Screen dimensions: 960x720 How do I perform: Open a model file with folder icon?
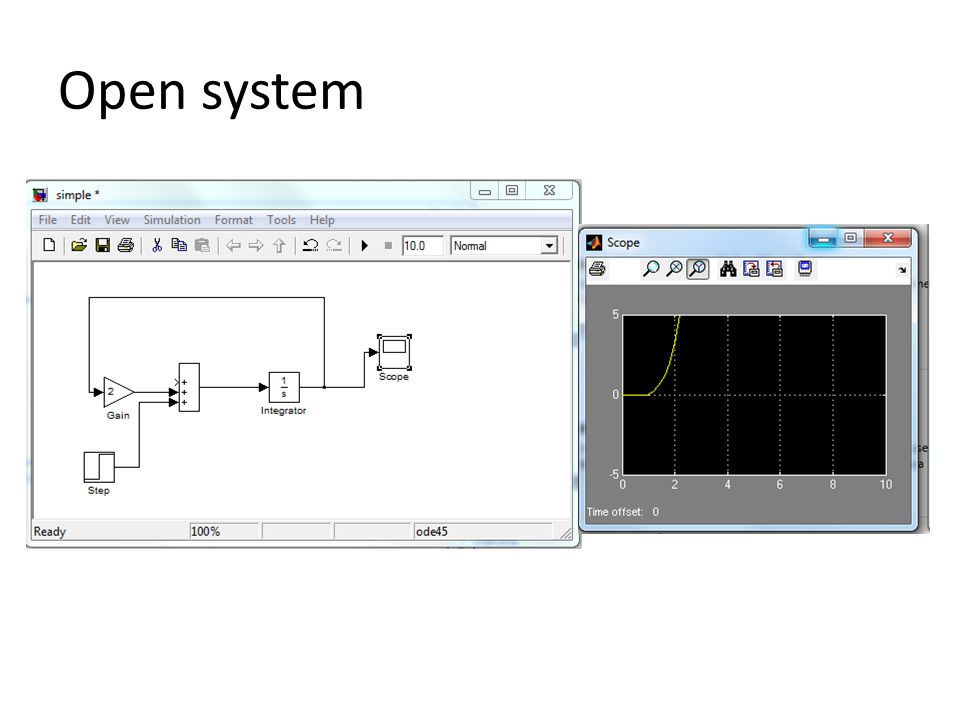point(79,246)
